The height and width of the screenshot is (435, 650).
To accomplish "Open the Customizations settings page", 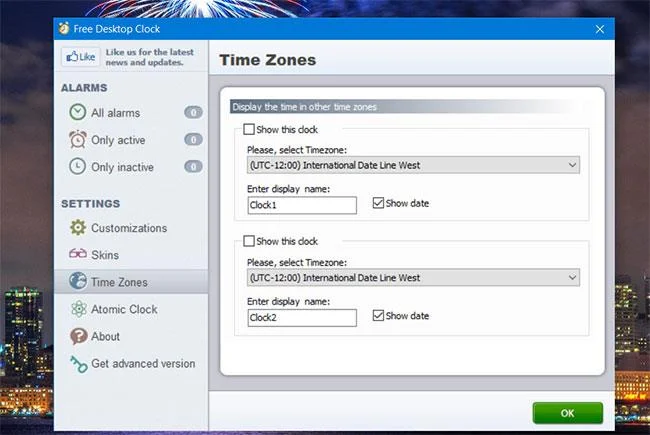I will point(131,228).
